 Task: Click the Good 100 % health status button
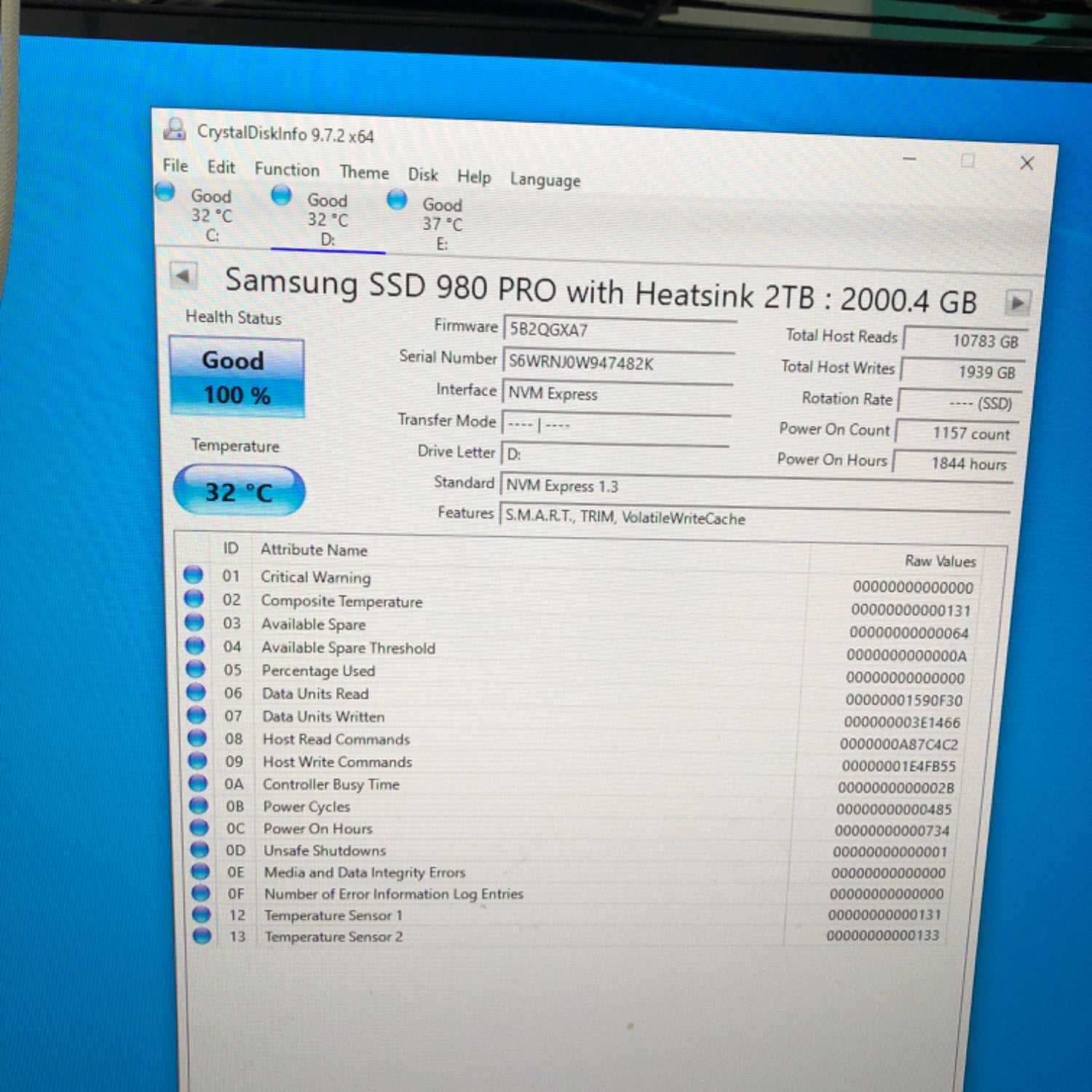click(237, 377)
